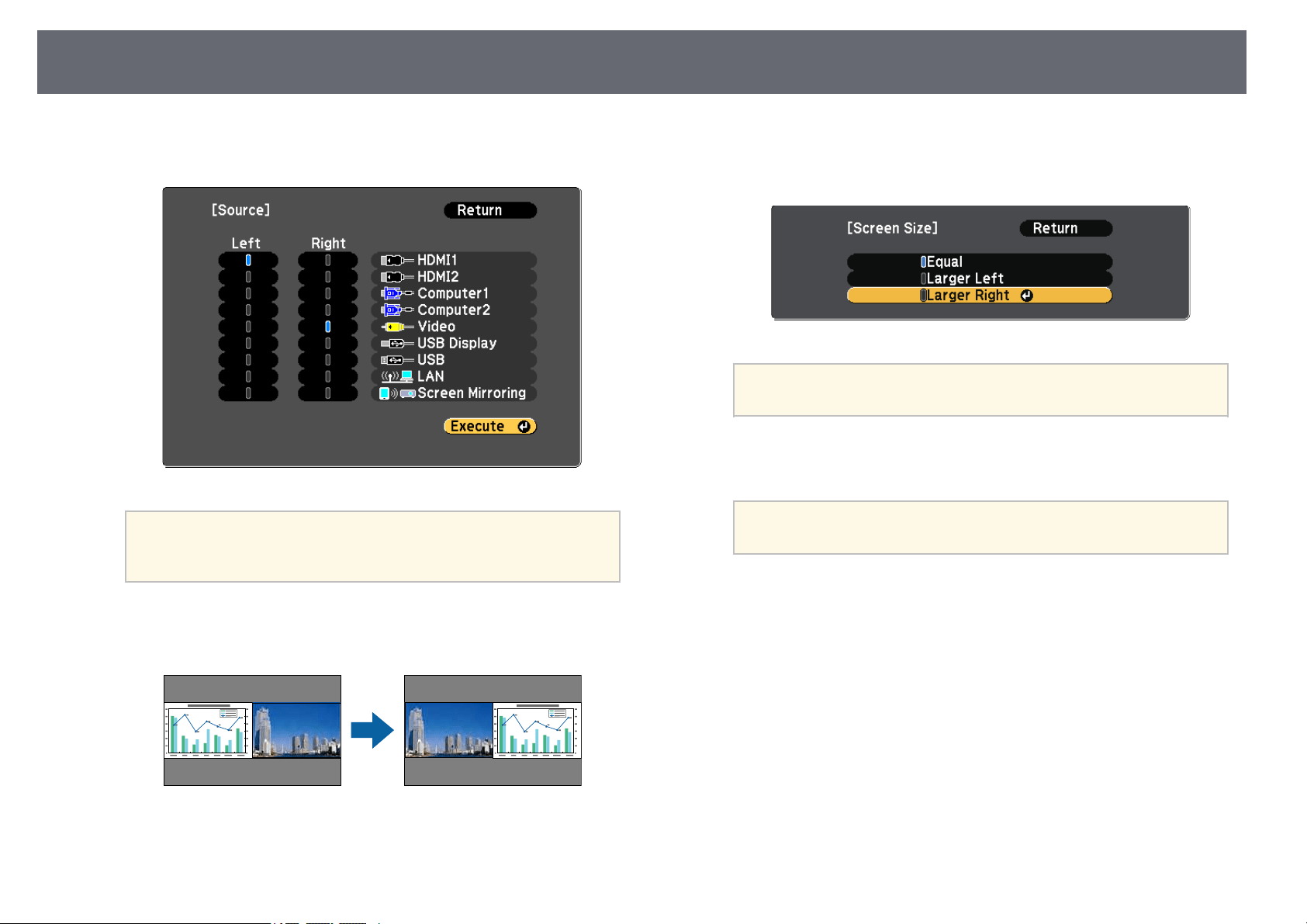Select the highlighted Larger Right option
1307x924 pixels.
click(980, 296)
